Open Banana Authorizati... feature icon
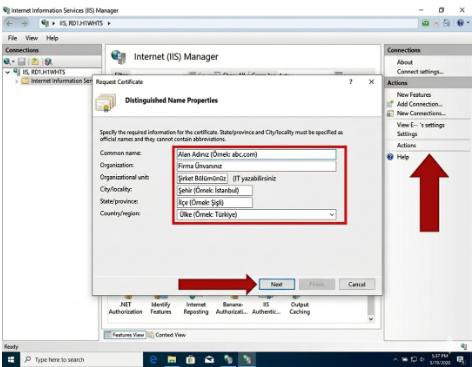Screen dimensions: 472x367 point(232,306)
